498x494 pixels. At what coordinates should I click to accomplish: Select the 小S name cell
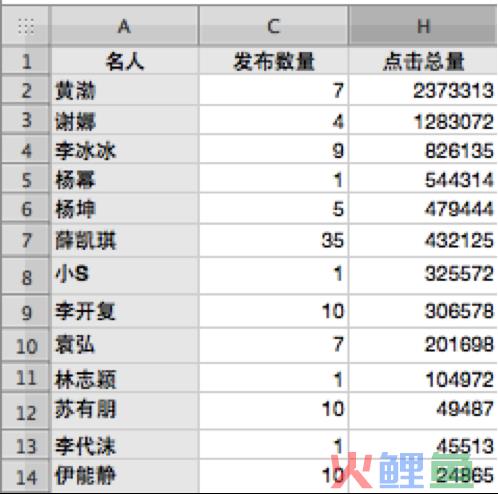124,275
